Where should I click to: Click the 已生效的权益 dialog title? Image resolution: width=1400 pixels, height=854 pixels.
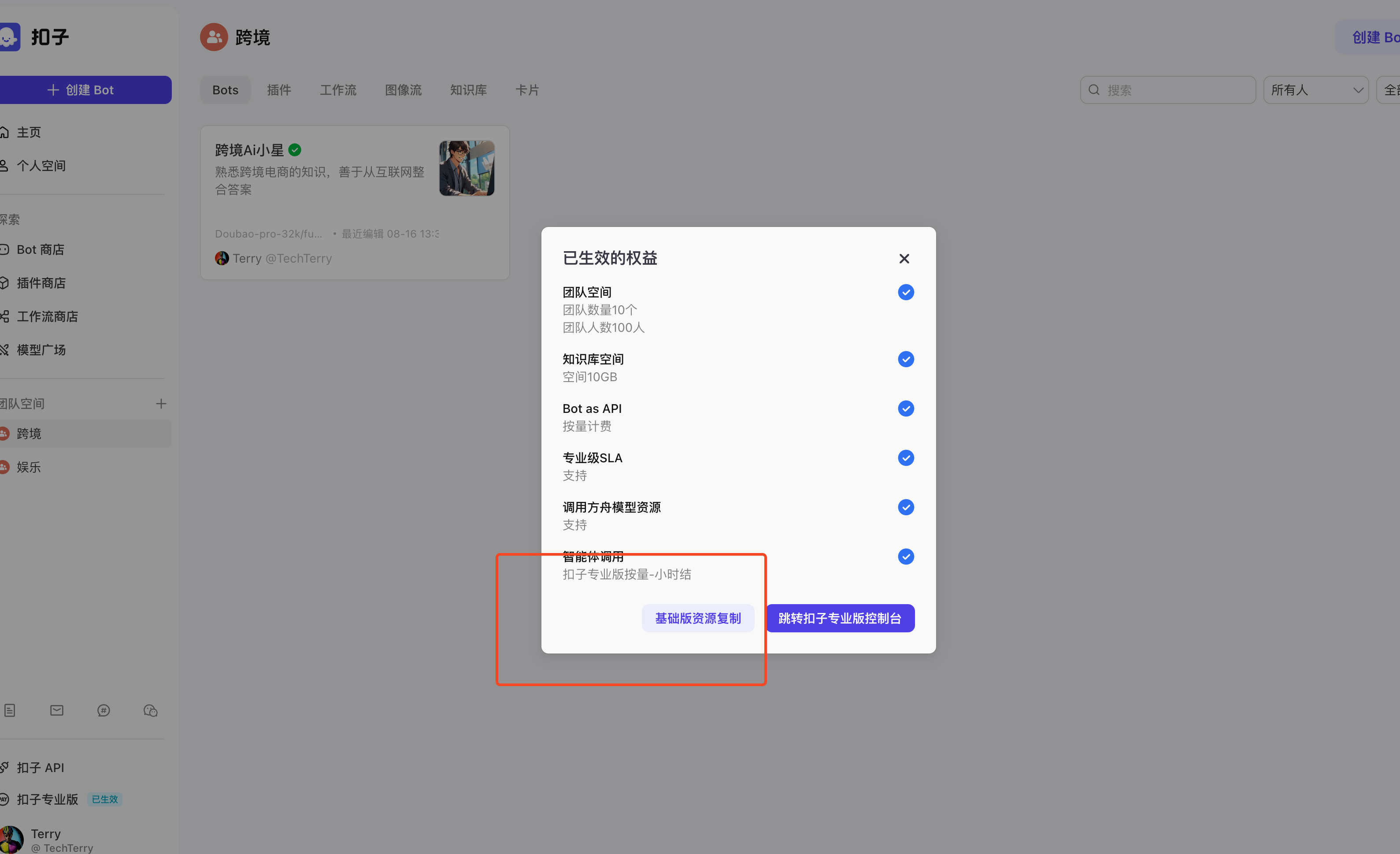click(x=610, y=258)
